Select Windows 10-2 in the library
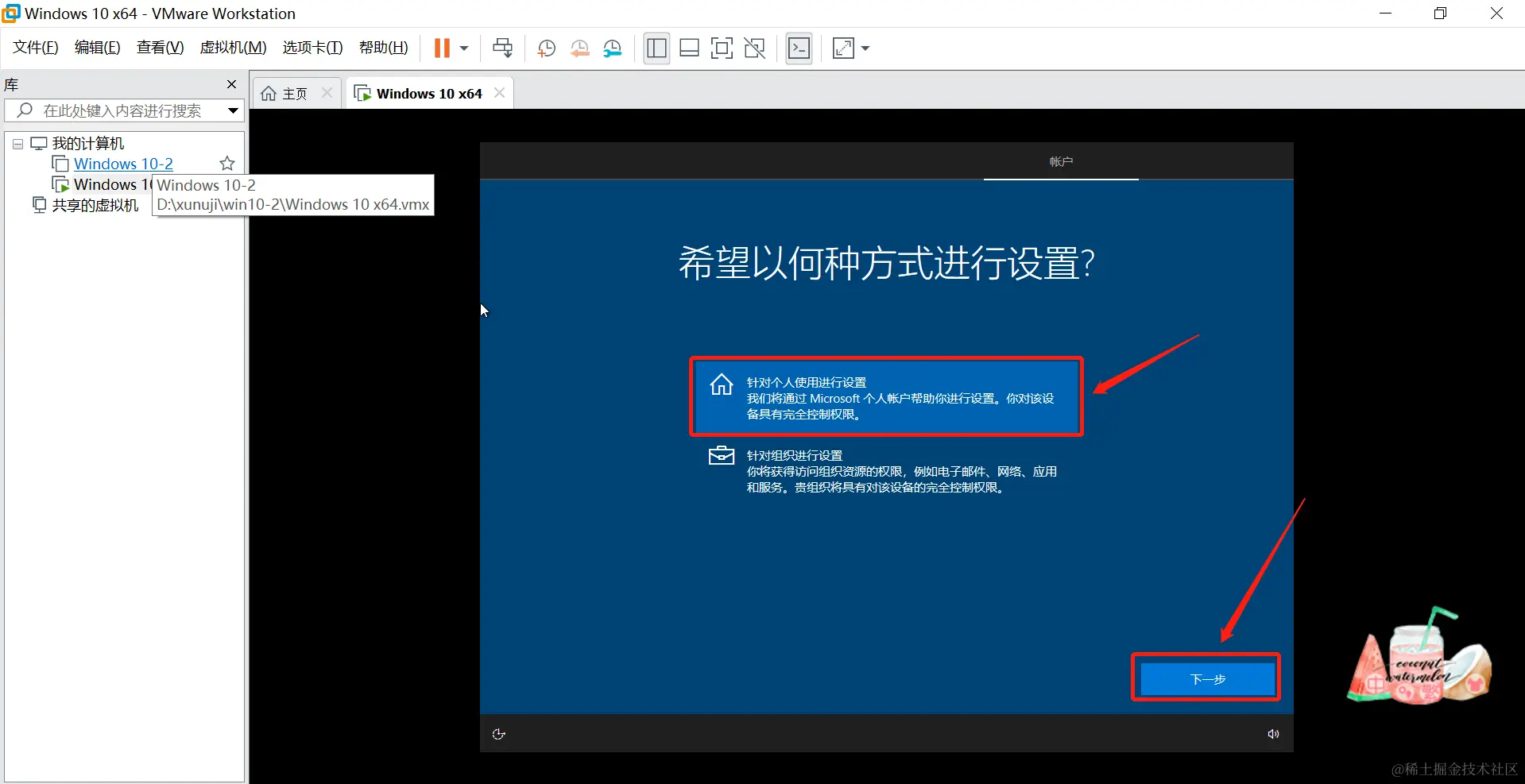The width and height of the screenshot is (1525, 784). 123,164
